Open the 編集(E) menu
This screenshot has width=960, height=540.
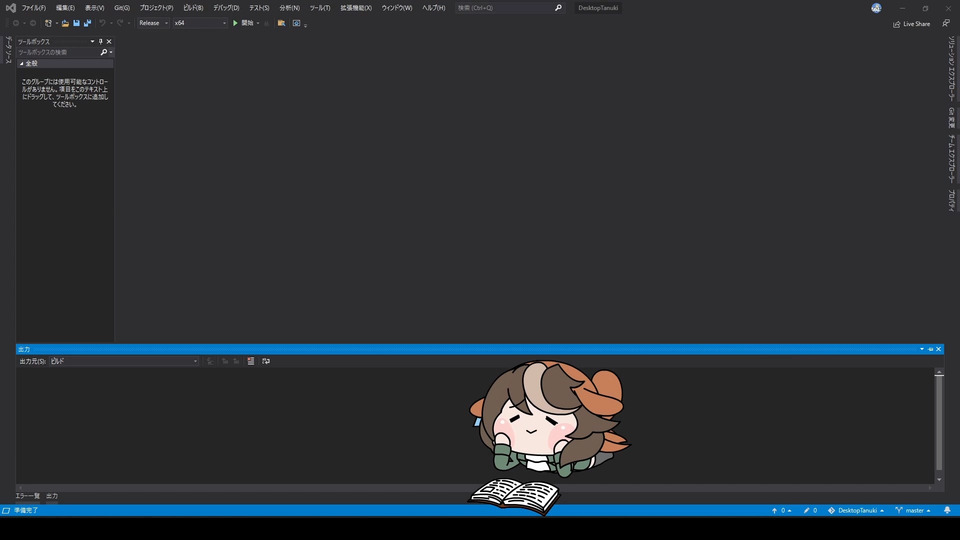65,8
